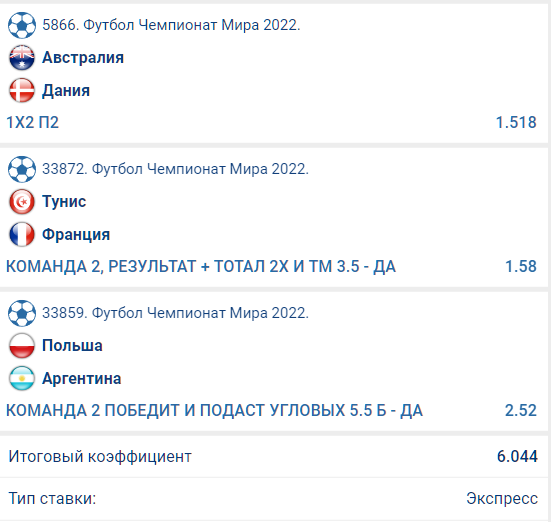This screenshot has width=551, height=522.
Task: Click the soccer ball icon for event 33859
Action: [x=22, y=313]
